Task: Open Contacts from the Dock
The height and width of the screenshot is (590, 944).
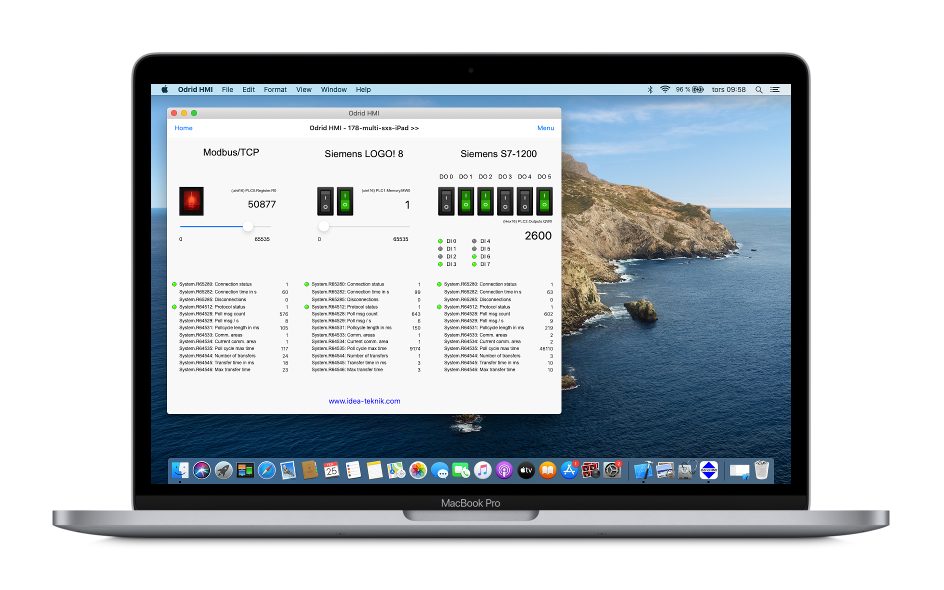Action: (x=310, y=470)
